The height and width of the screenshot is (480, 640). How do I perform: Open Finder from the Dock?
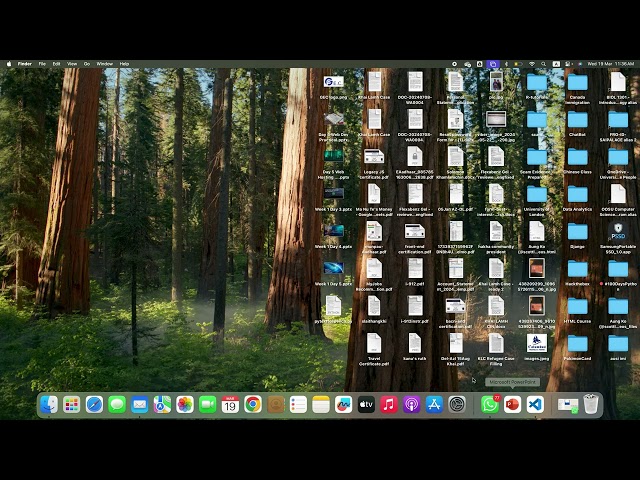tap(49, 404)
